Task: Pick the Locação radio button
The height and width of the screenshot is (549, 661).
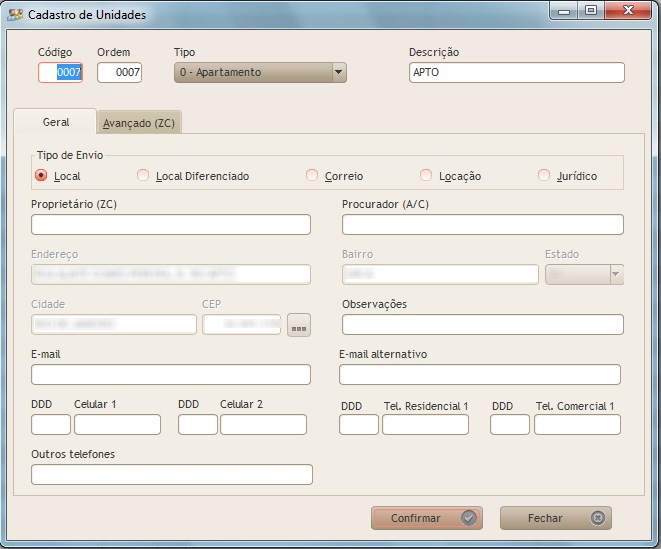Action: pos(427,175)
